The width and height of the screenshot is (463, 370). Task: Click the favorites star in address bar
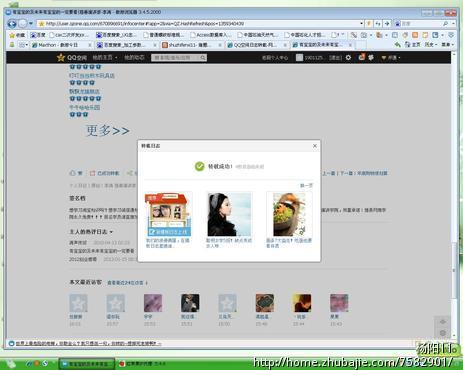tap(42, 24)
